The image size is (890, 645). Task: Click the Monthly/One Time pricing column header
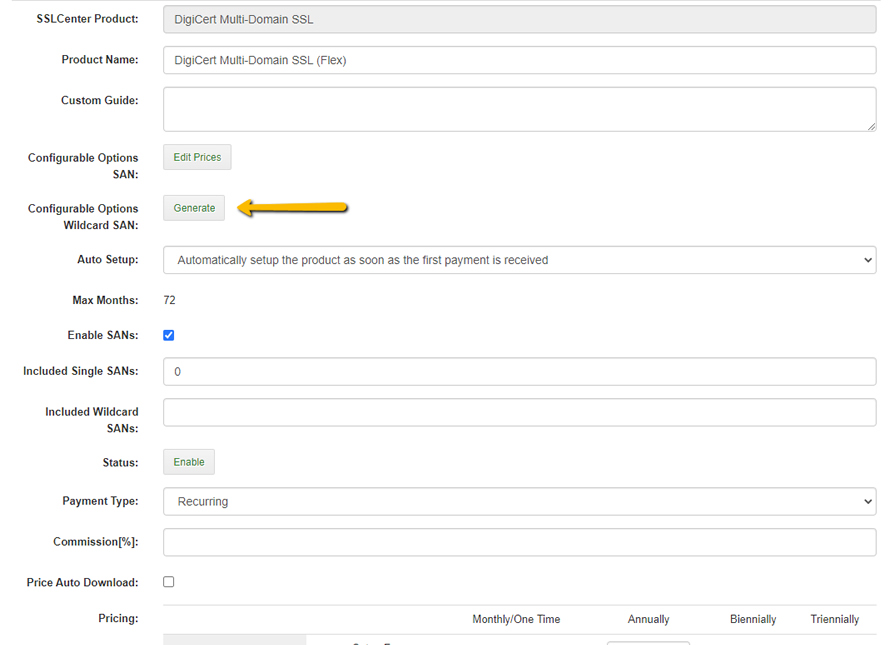coord(516,619)
